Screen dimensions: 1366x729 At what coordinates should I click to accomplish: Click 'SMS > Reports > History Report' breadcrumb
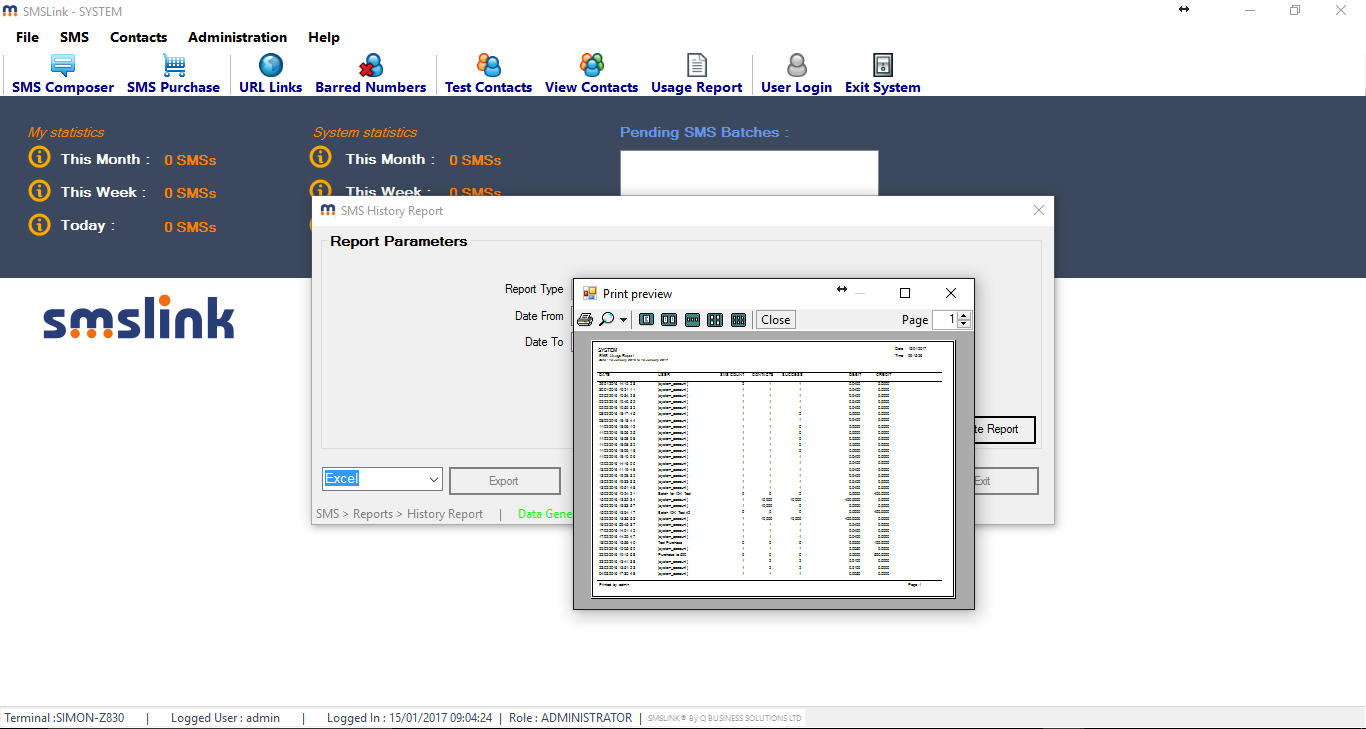click(399, 514)
